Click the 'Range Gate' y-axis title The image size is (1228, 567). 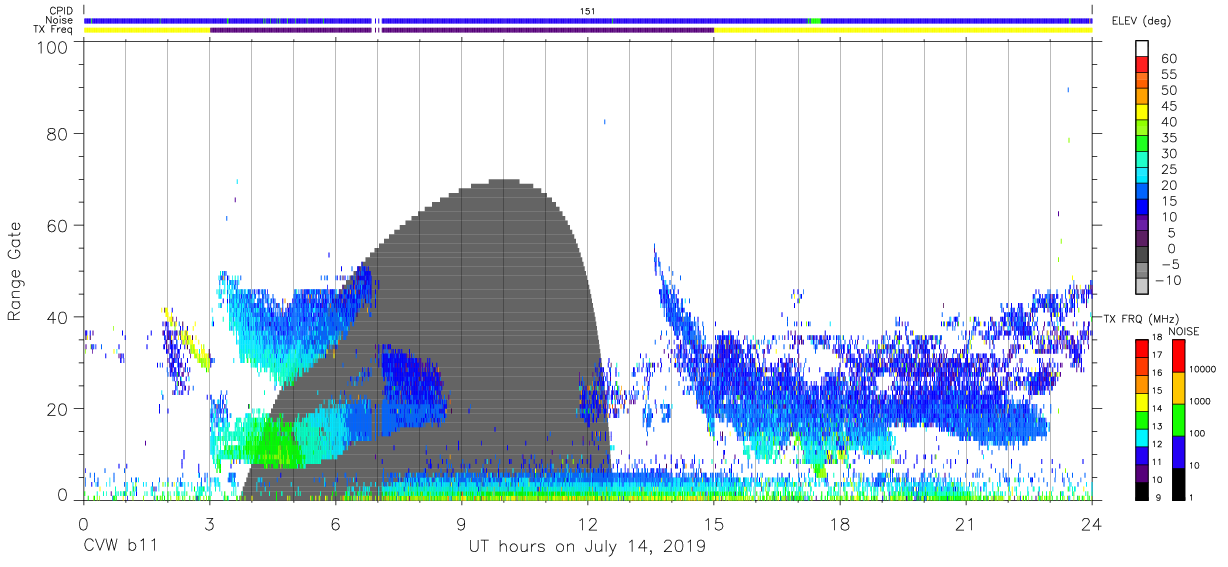point(15,272)
